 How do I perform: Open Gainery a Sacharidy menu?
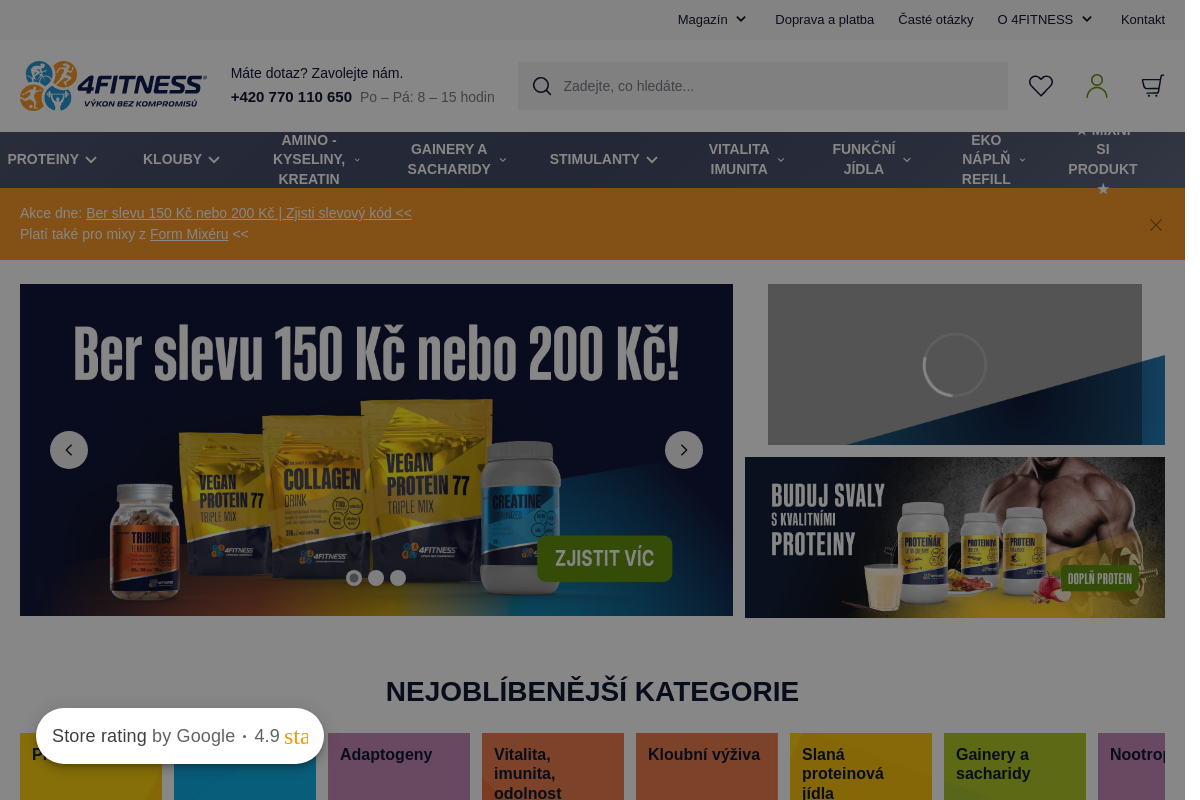pyautogui.click(x=457, y=159)
